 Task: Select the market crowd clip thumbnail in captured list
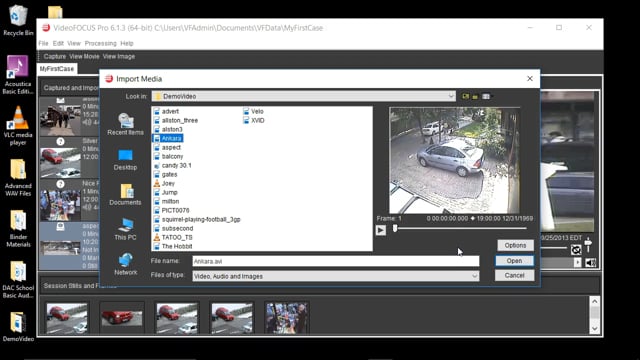coord(60,205)
